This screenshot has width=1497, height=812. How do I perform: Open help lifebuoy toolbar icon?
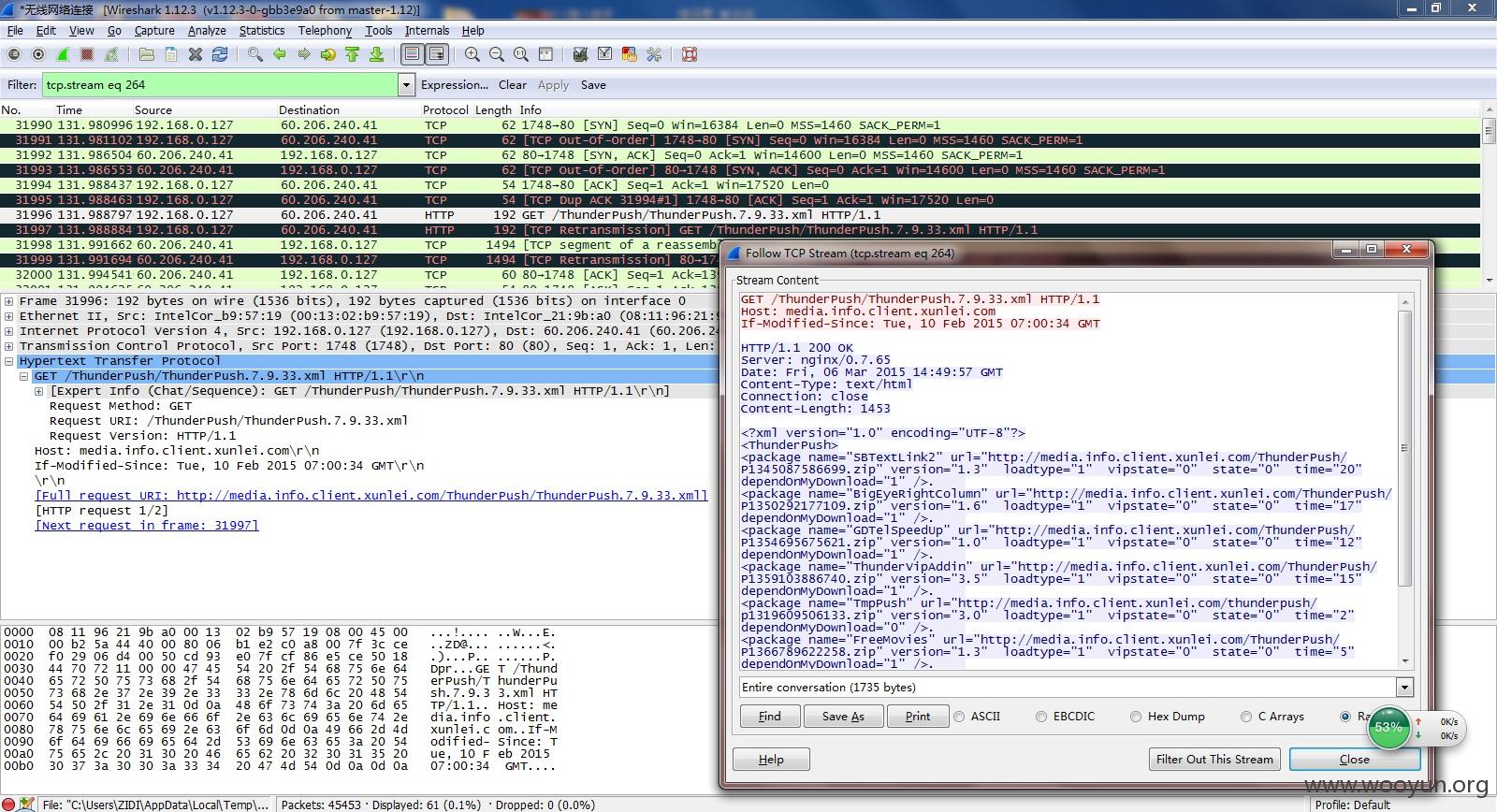tap(690, 55)
